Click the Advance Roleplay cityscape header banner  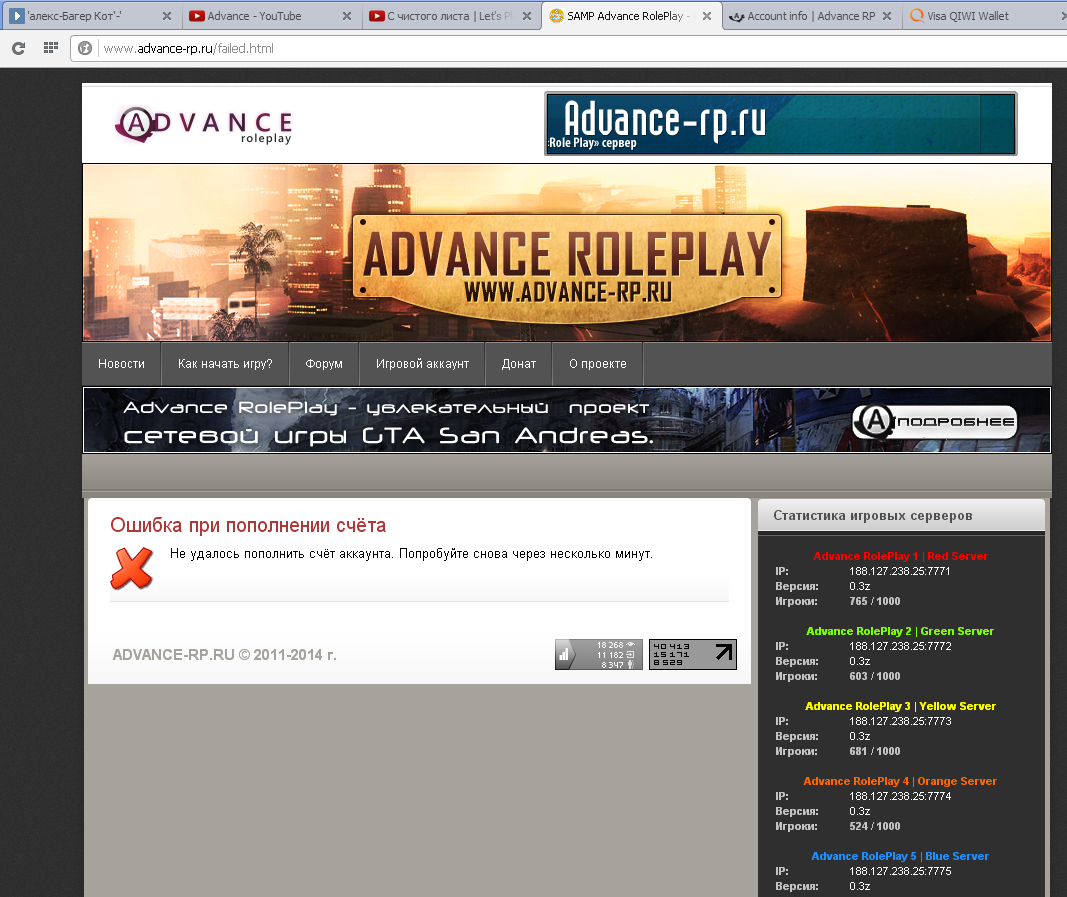point(567,252)
